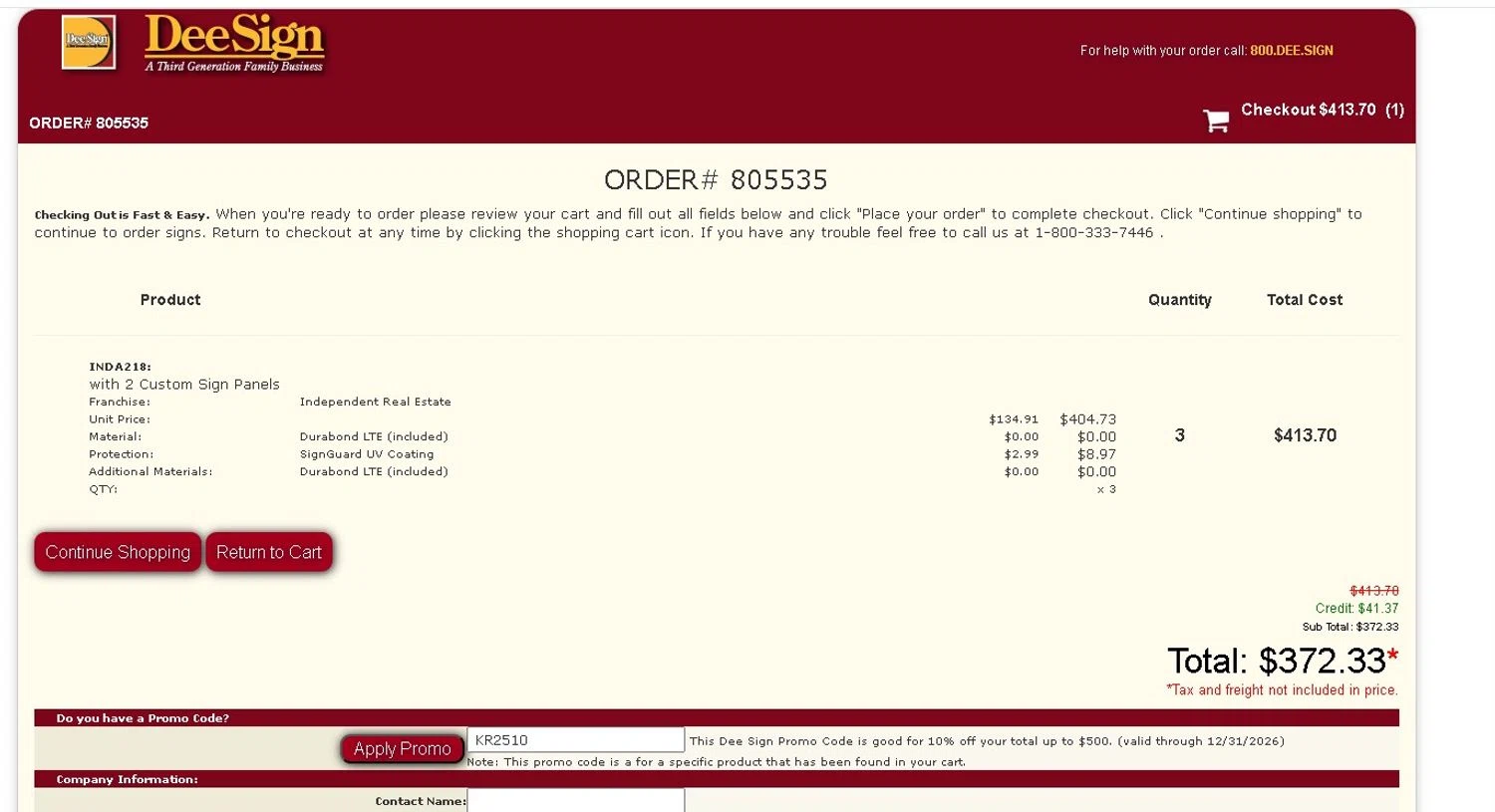Click the Company Information section header
1495x812 pixels.
127,779
